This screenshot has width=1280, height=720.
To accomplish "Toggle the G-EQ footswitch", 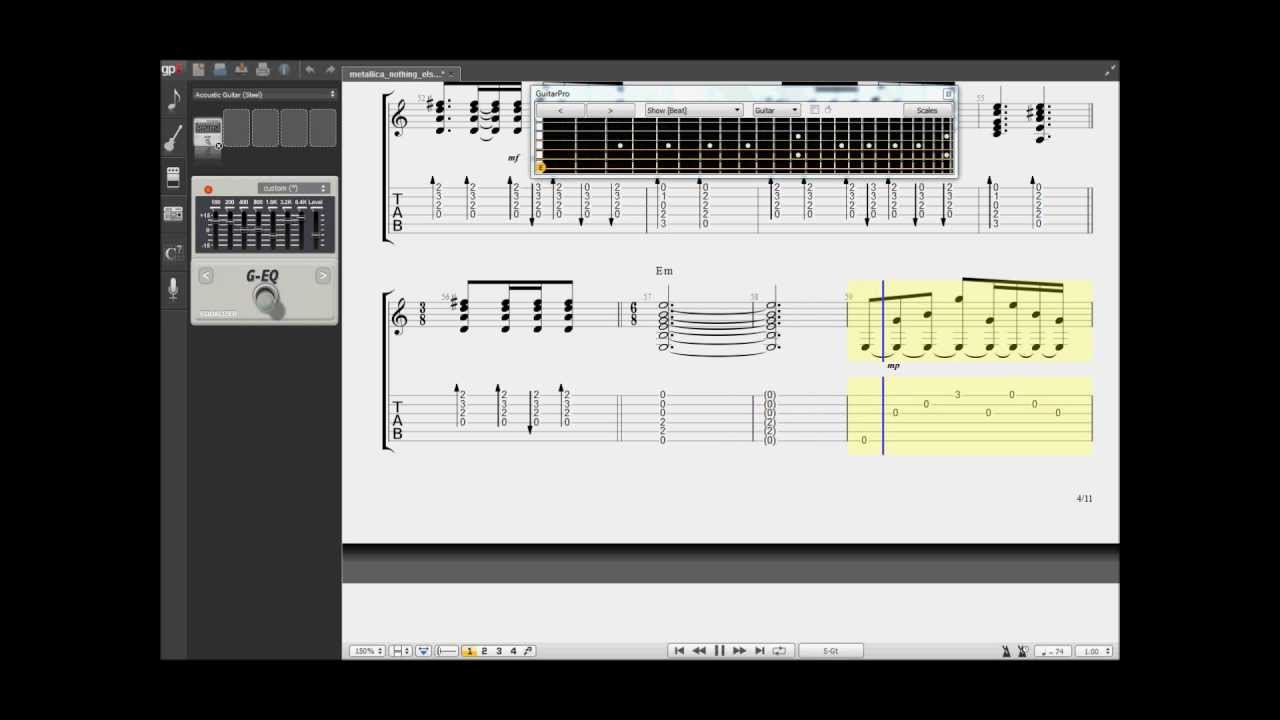I will pyautogui.click(x=265, y=297).
